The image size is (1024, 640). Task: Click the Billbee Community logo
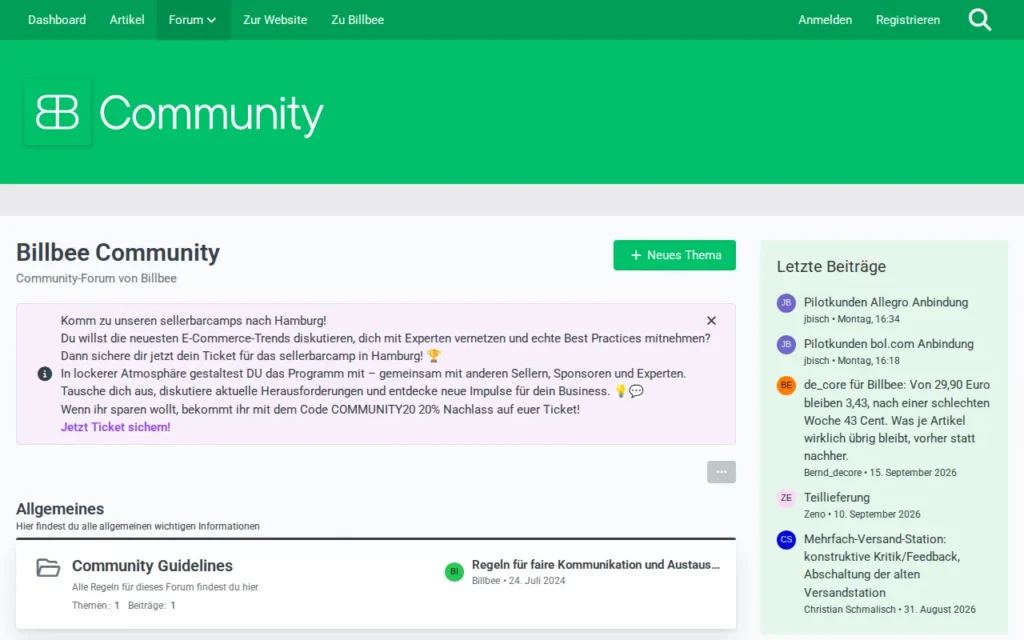[174, 112]
